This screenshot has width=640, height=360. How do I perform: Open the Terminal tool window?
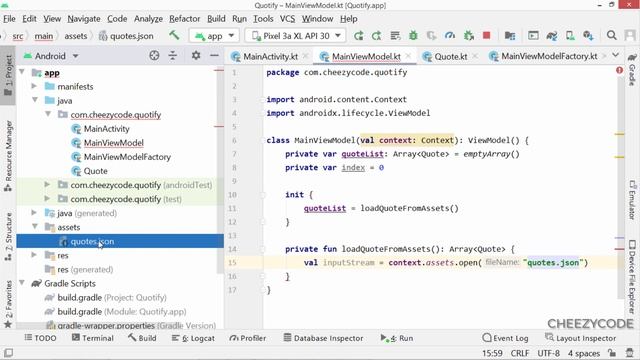click(93, 338)
